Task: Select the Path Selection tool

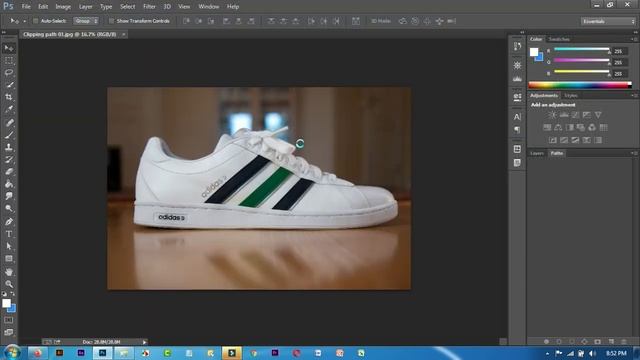Action: (x=9, y=246)
